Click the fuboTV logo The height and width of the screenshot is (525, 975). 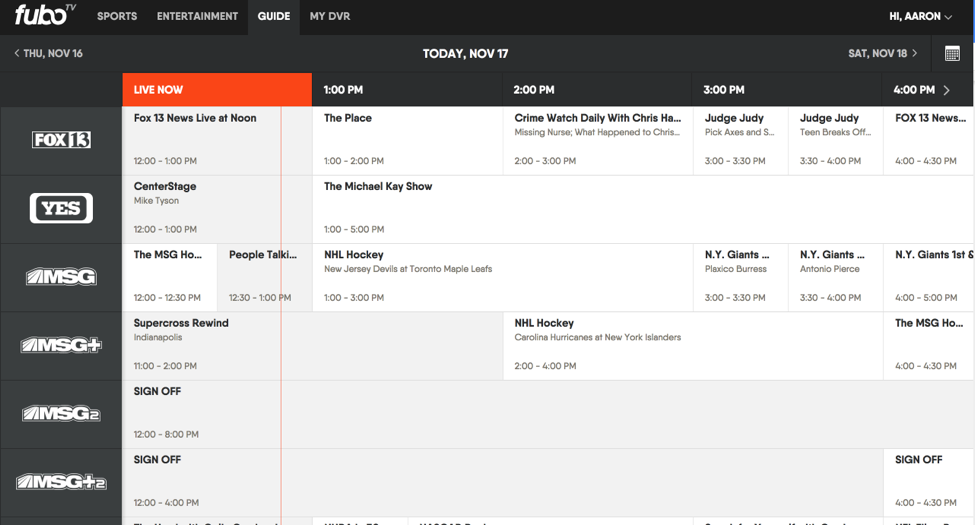[x=45, y=14]
